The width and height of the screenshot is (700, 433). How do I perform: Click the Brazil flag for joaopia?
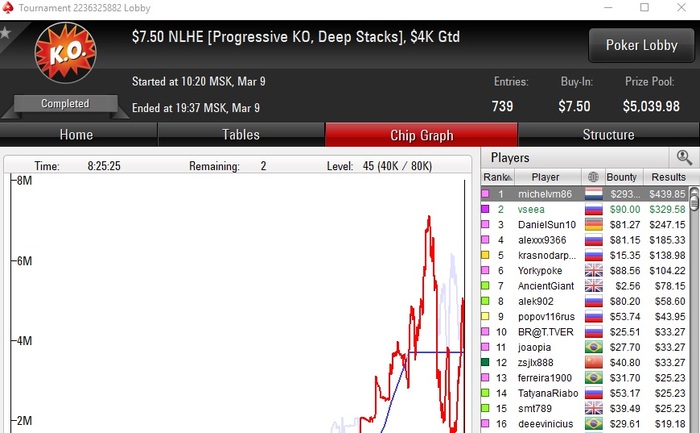pos(594,347)
